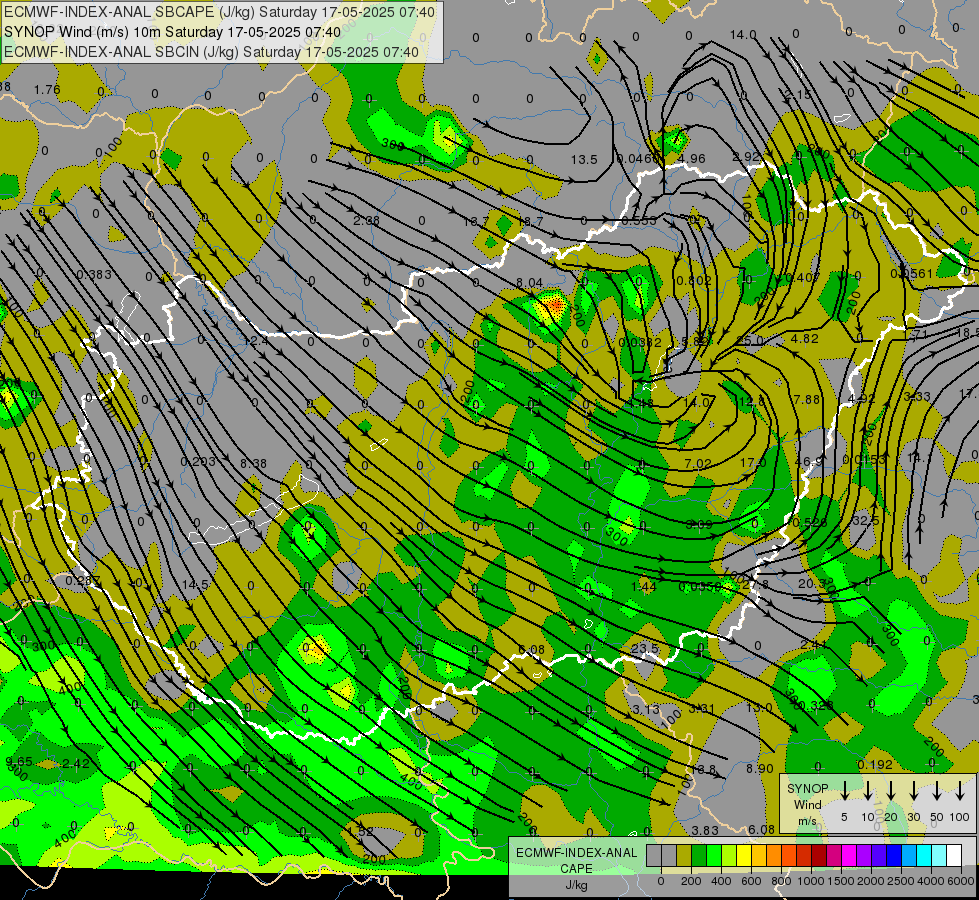Click the 100 m/s wind arrow in legend
Image resolution: width=979 pixels, height=900 pixels.
[960, 791]
